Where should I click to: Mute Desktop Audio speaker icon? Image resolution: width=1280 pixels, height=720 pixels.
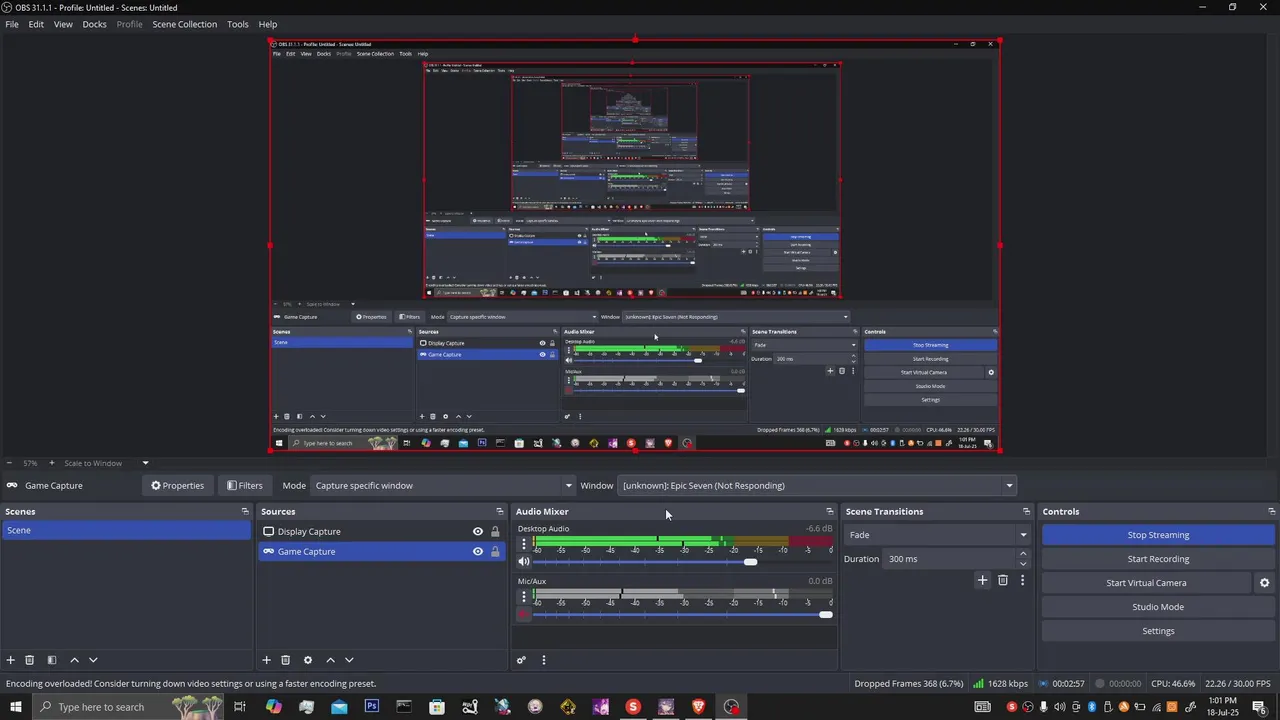523,562
